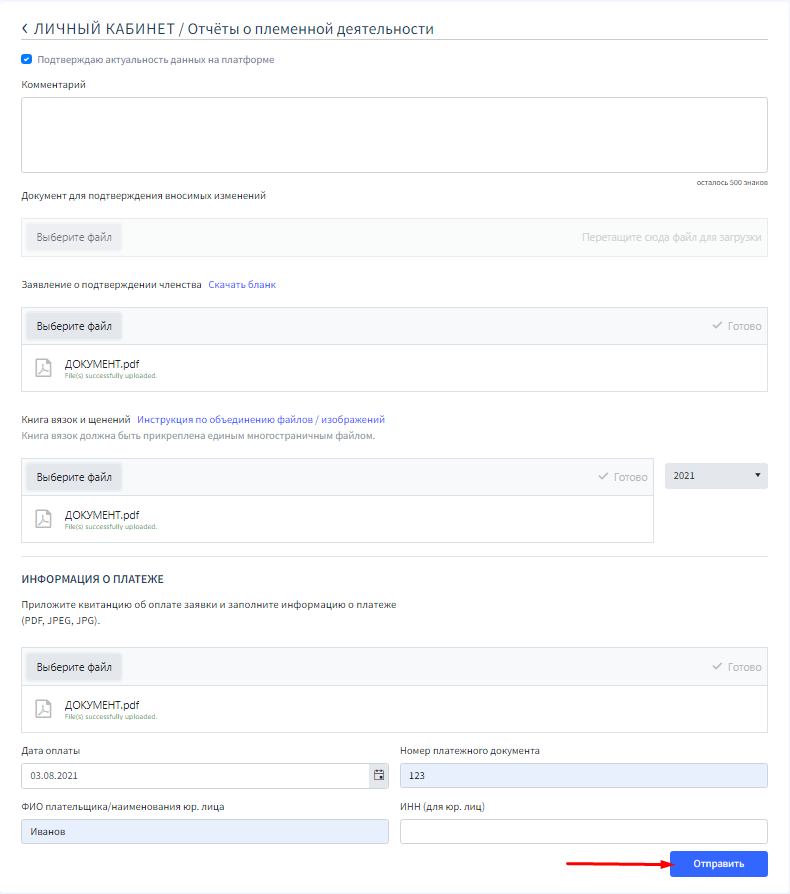
Task: Click PDF icon in payment receipt section
Action: pos(43,708)
